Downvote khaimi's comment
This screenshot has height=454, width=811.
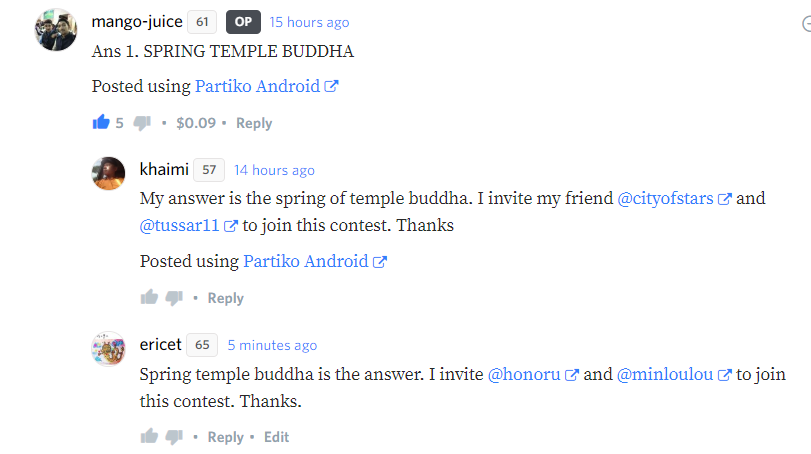pyautogui.click(x=174, y=298)
